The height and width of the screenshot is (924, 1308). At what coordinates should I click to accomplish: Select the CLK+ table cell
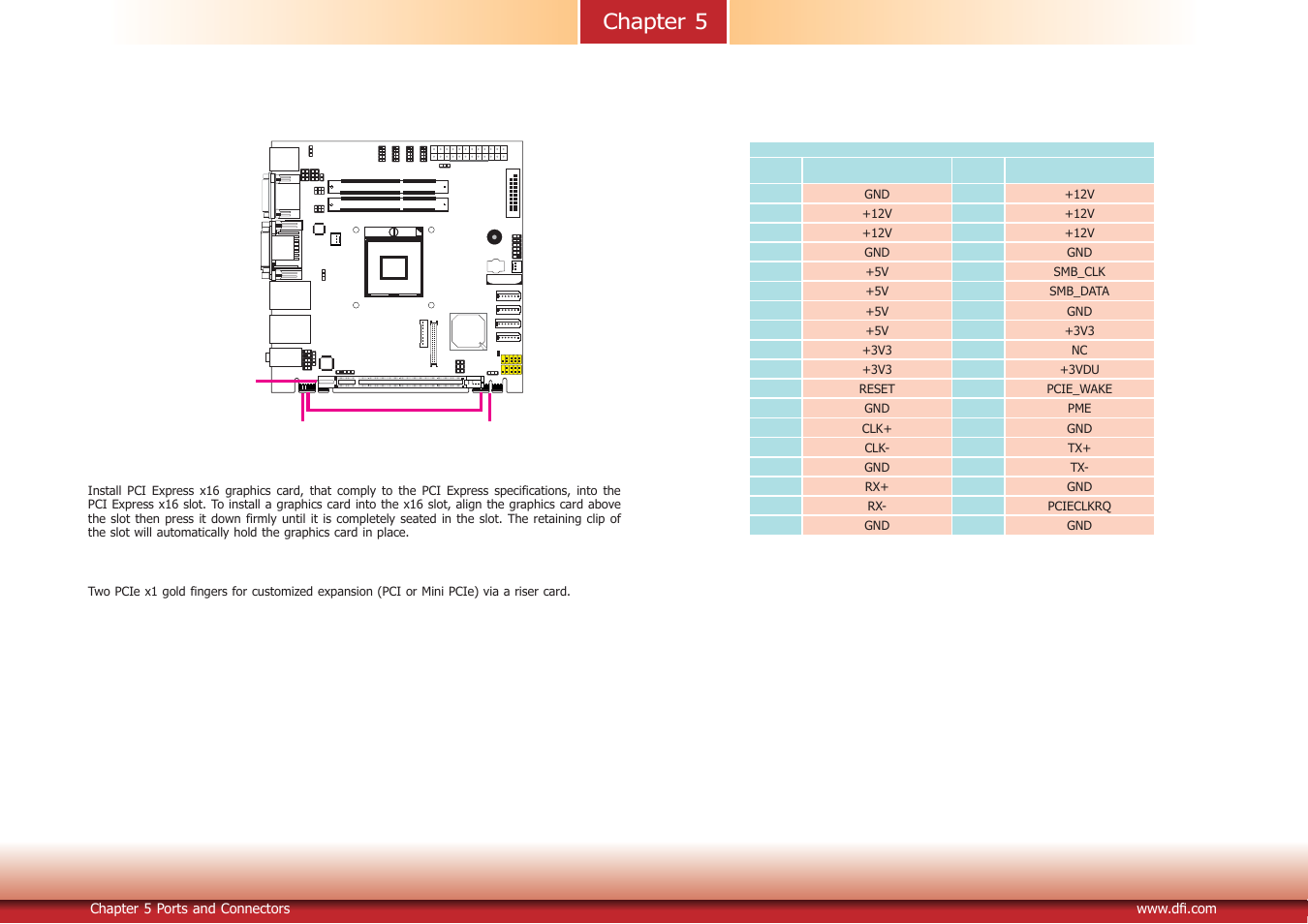coord(877,429)
